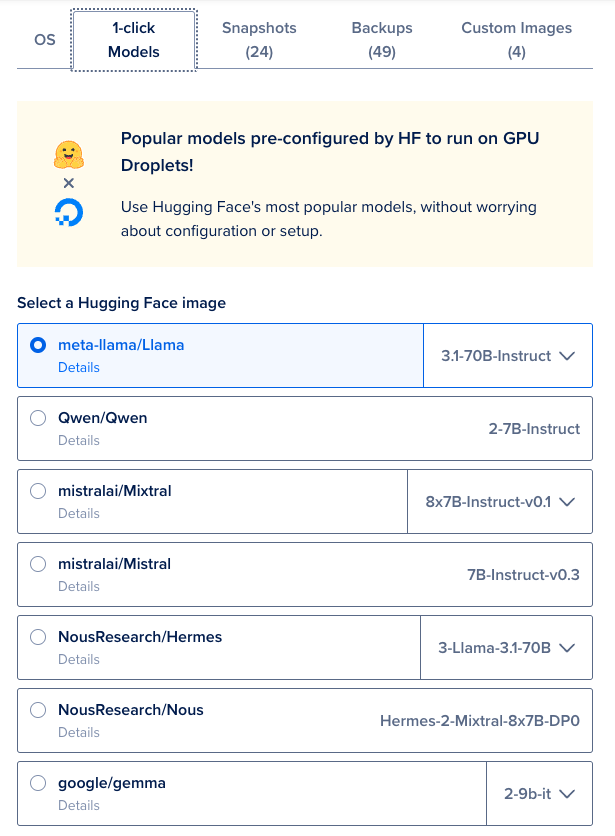Expand the 2-9b-it version dropdown
Image resolution: width=615 pixels, height=836 pixels.
(x=540, y=794)
